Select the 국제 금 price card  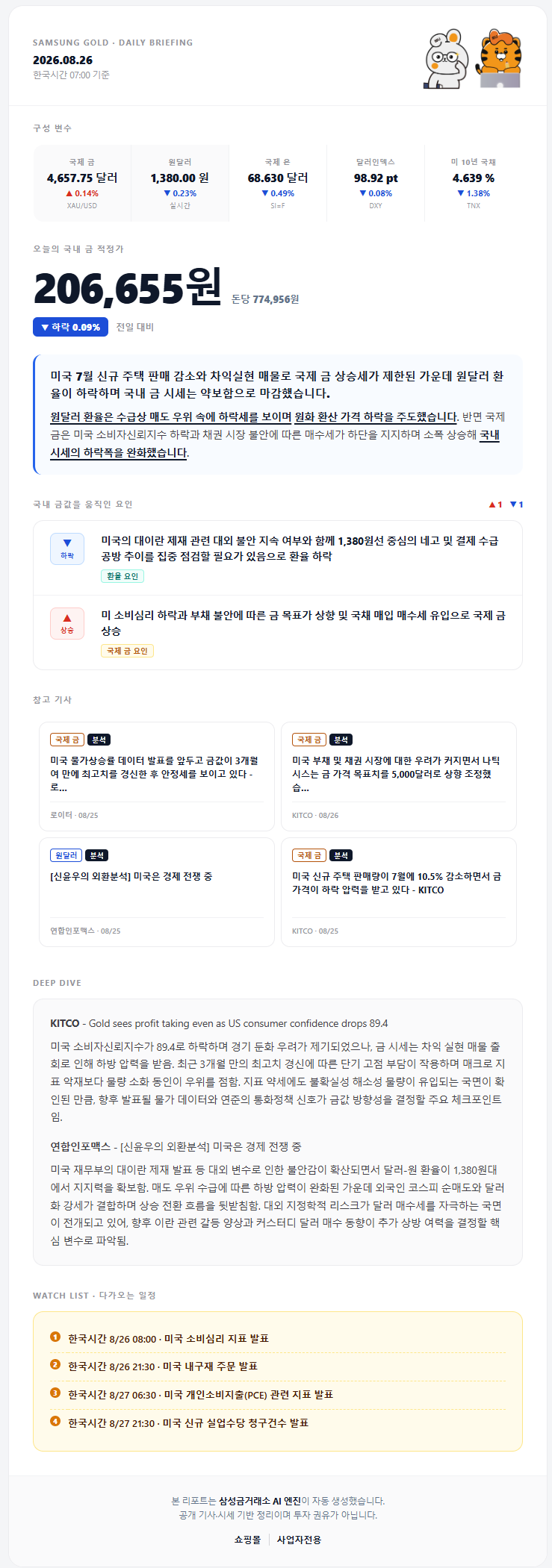pos(82,184)
